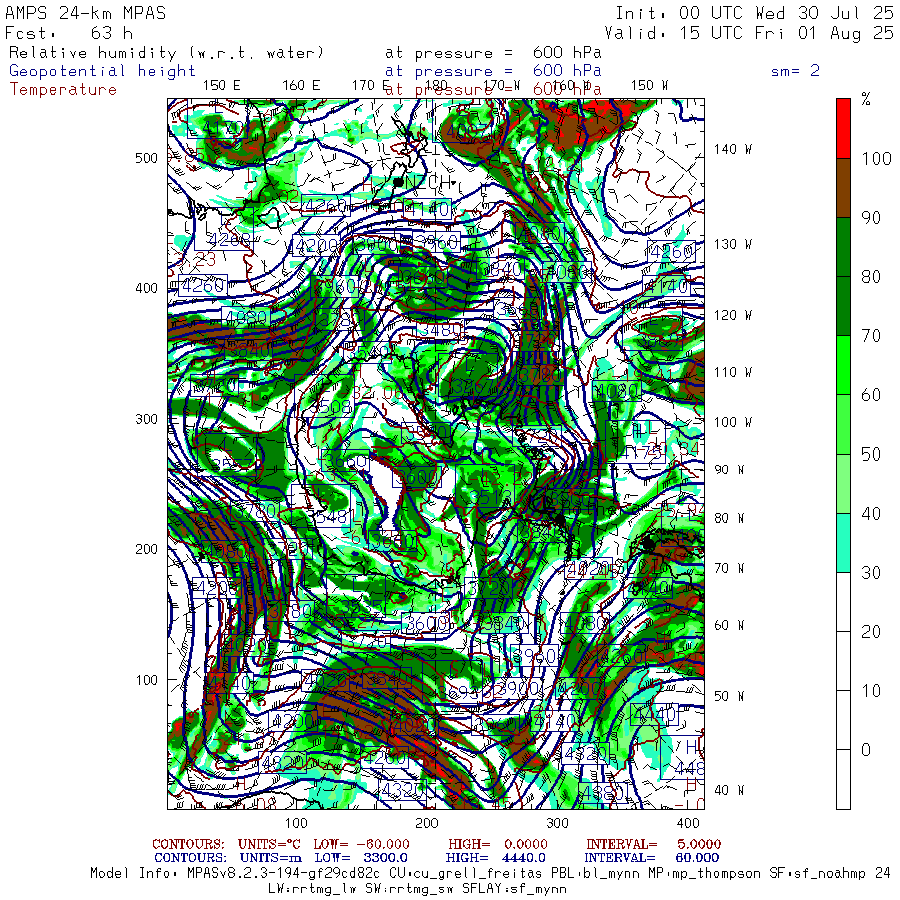Click the '400' left axis tick label
900x900 pixels.
click(146, 288)
